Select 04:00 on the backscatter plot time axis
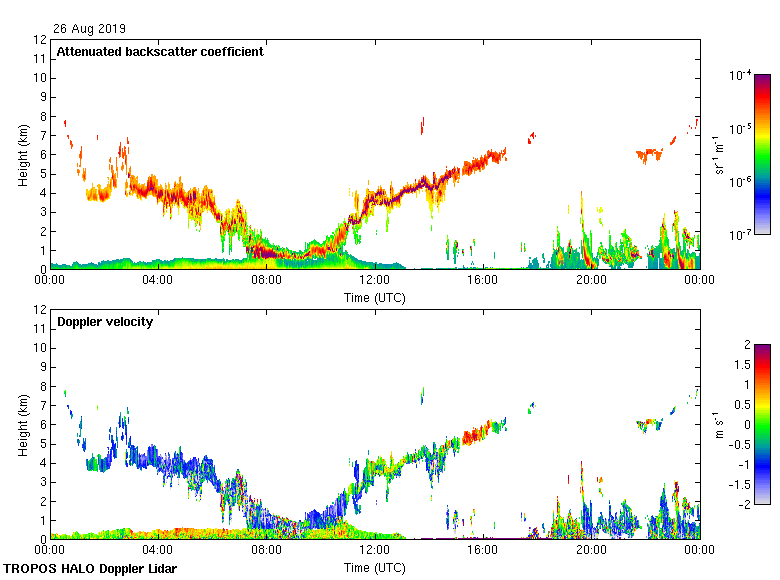 158,281
